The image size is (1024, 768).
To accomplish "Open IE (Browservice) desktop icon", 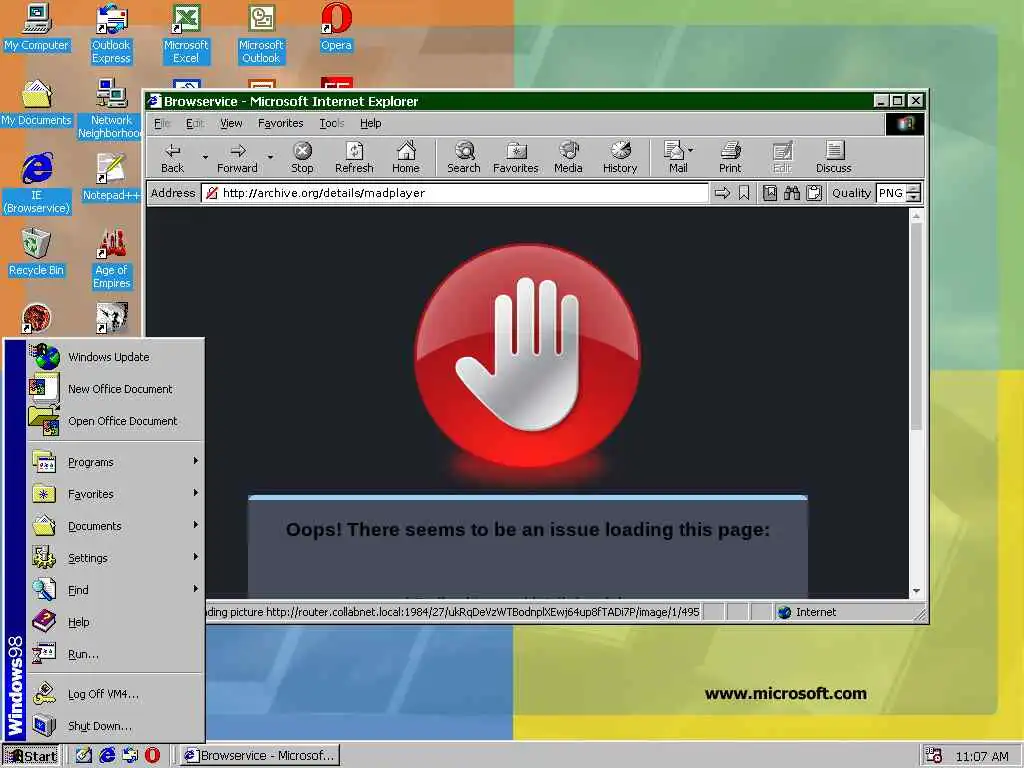I will coord(37,183).
